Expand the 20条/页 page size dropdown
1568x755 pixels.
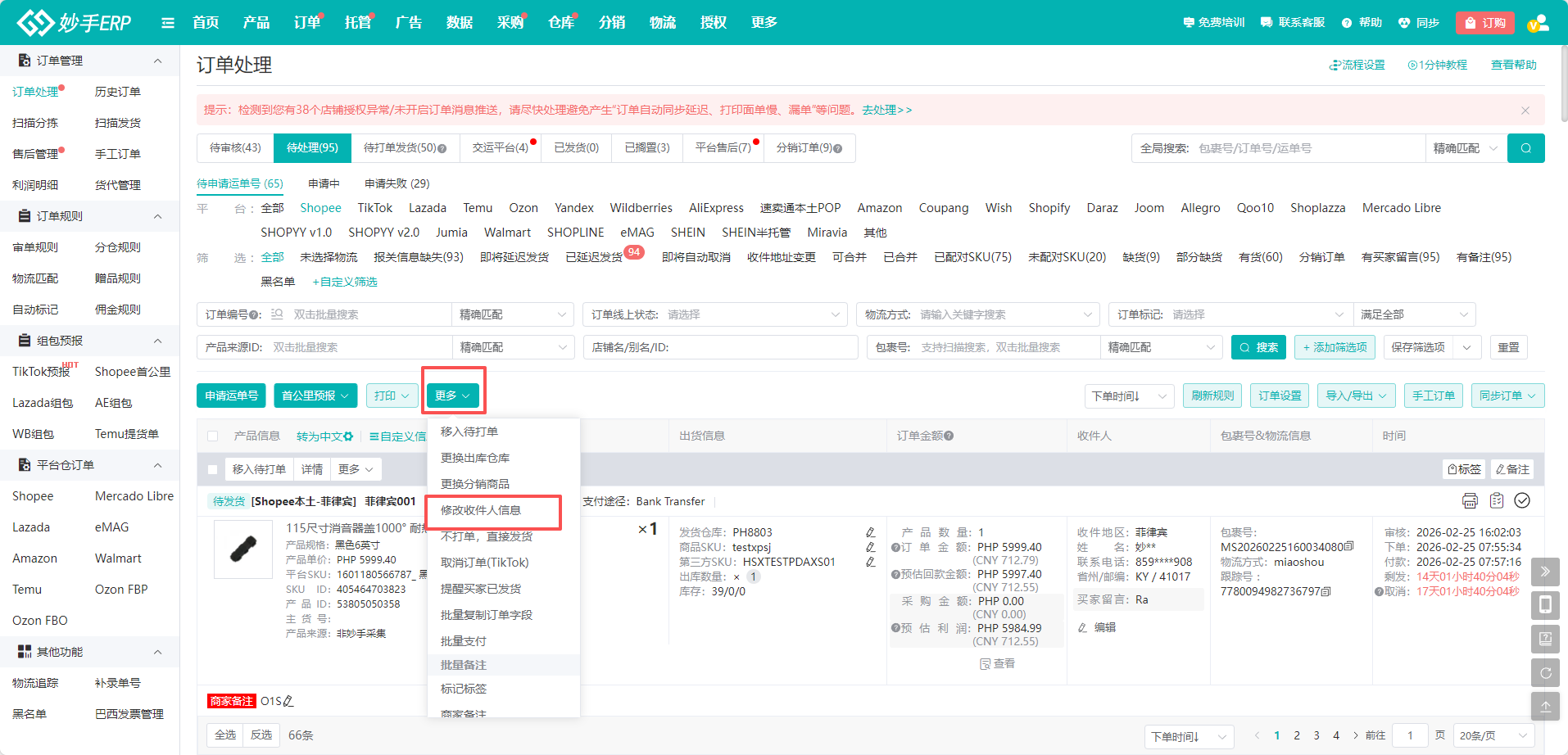click(x=1494, y=736)
